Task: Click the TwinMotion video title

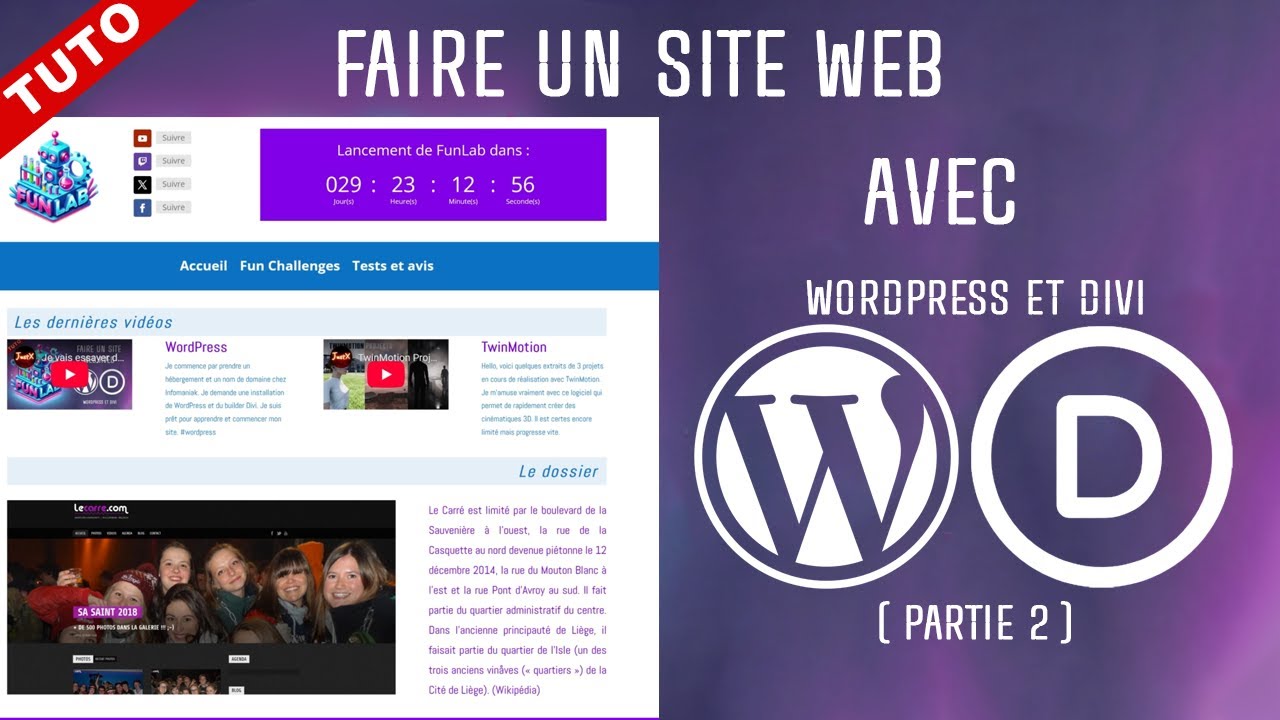Action: 514,347
